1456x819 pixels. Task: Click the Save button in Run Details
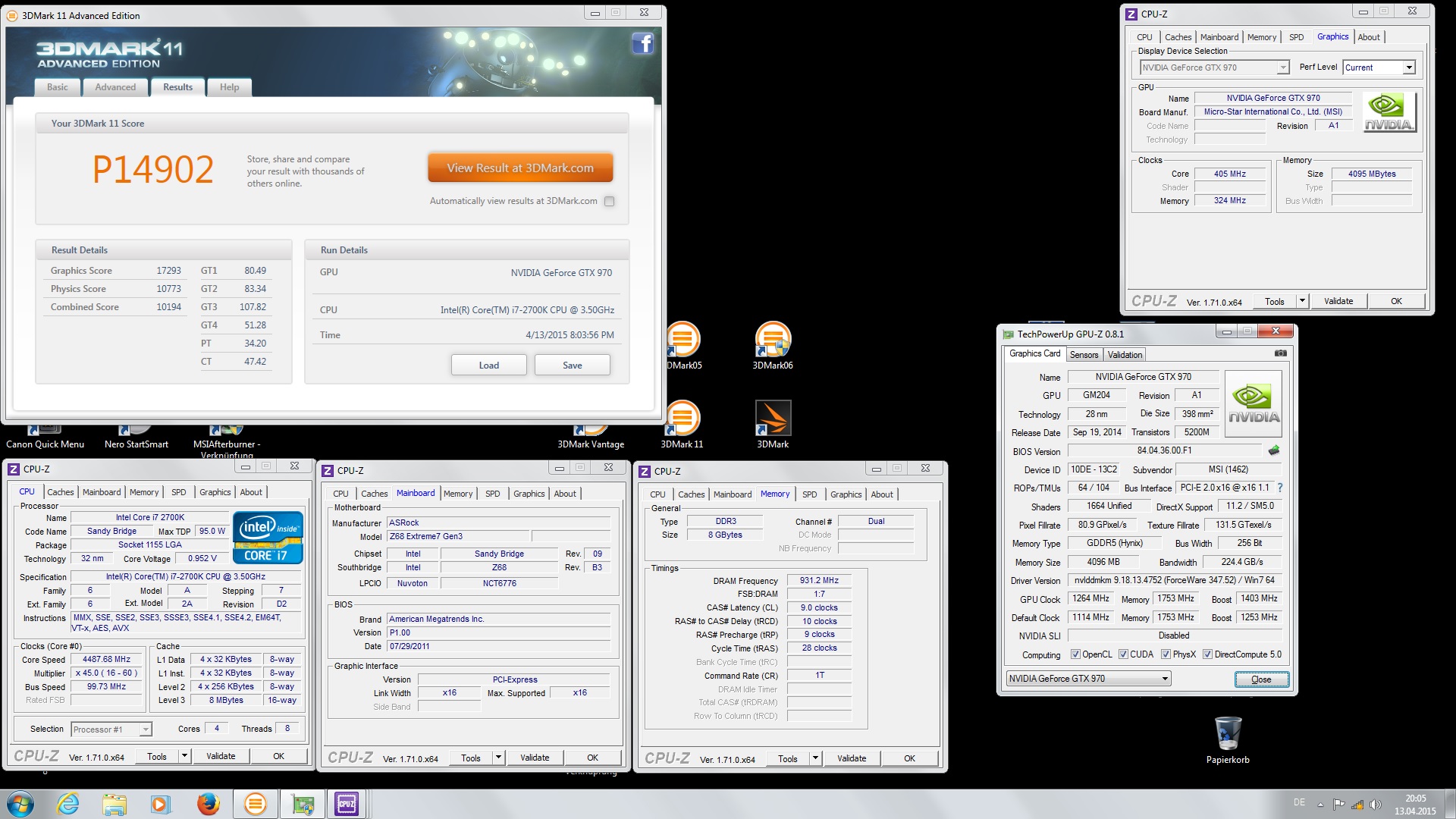click(x=573, y=366)
